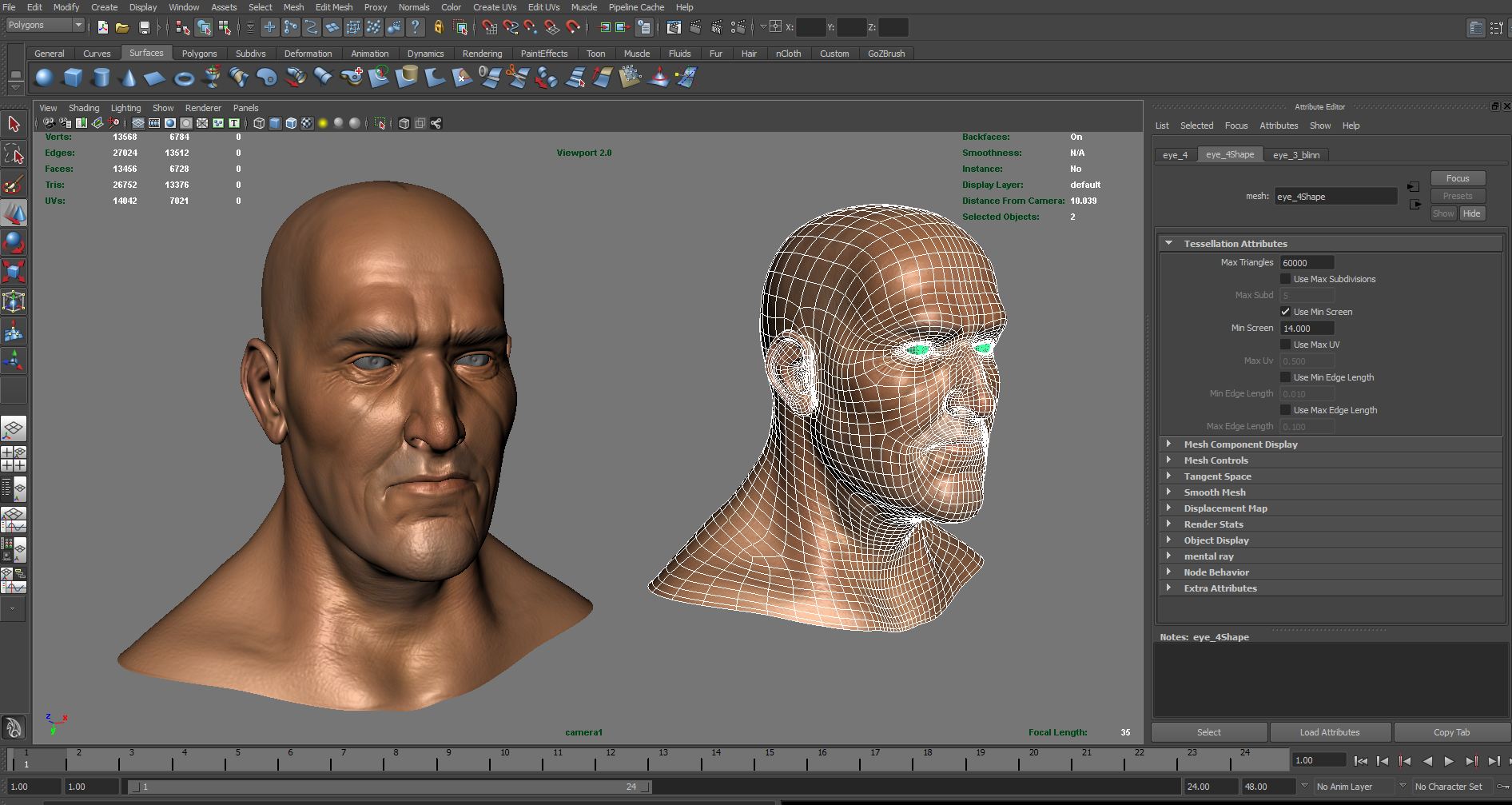Click the auto keyframe key icon
The width and height of the screenshot is (1512, 805).
point(1502,787)
